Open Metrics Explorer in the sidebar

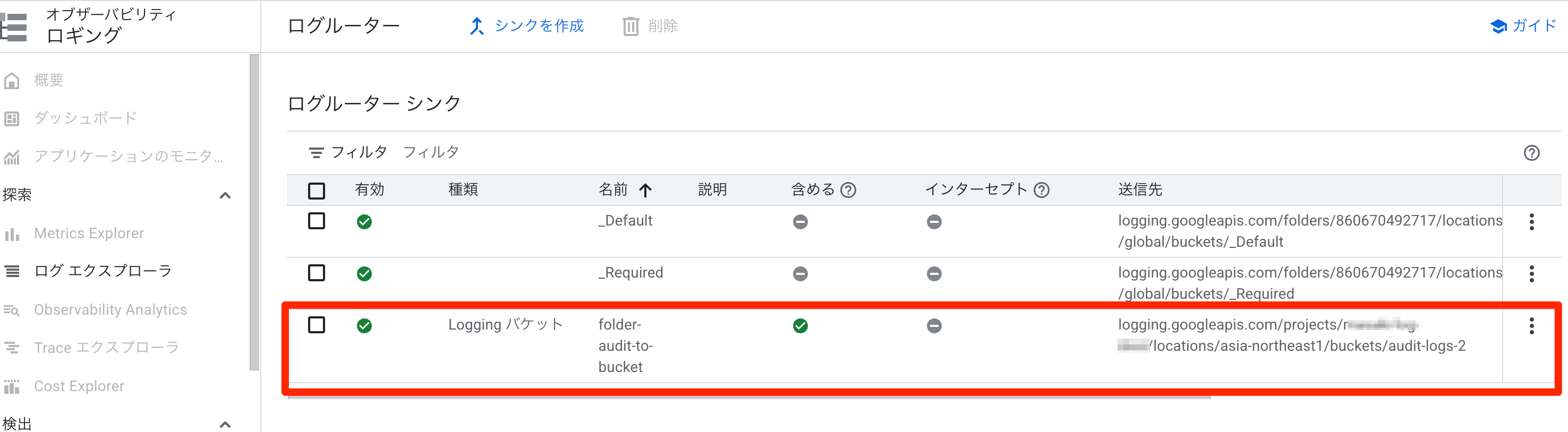pyautogui.click(x=89, y=234)
